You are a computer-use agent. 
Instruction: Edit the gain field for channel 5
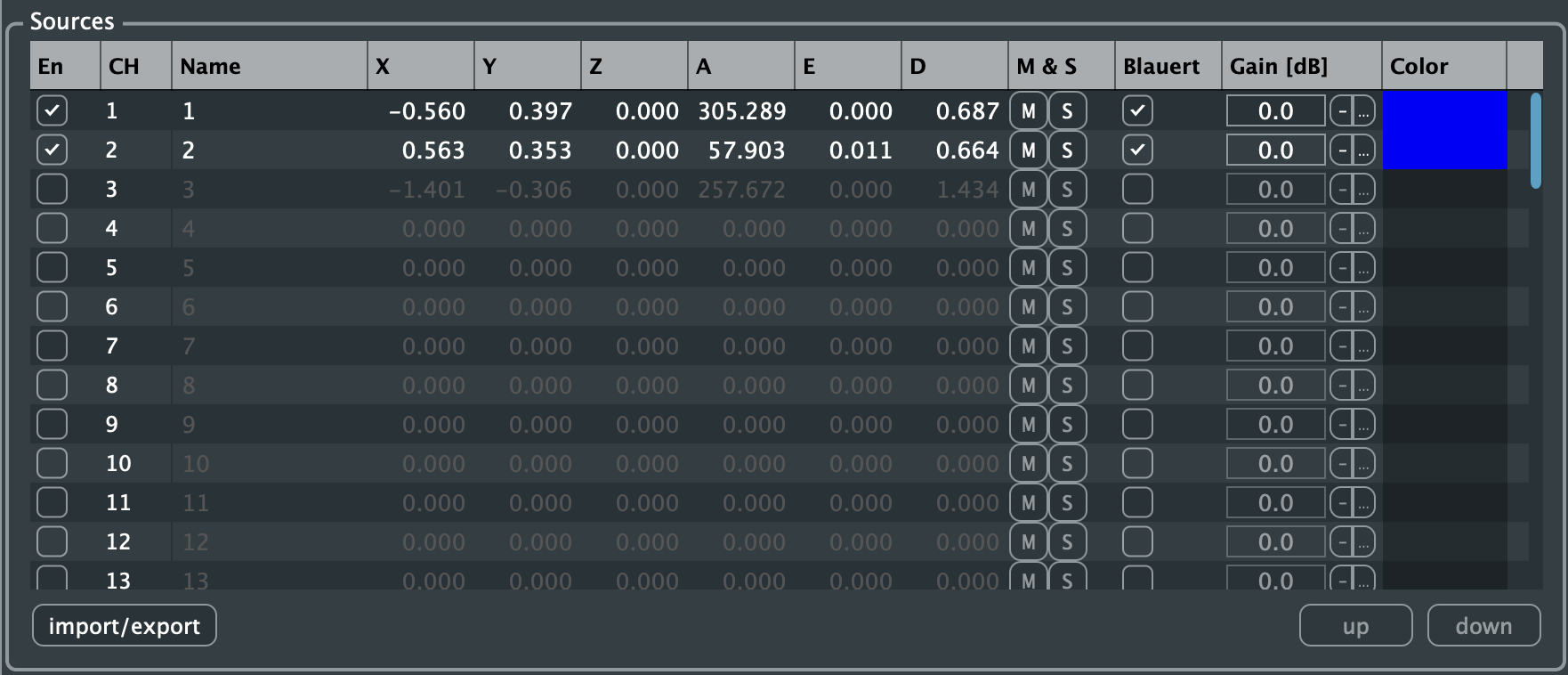[x=1276, y=268]
